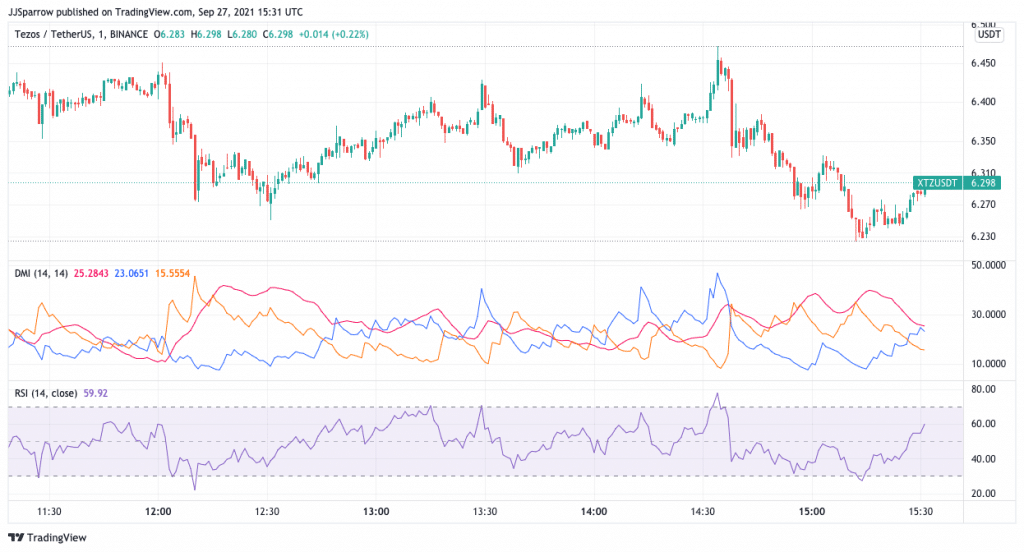The height and width of the screenshot is (552, 1024).
Task: Click the 11:30 time axis label
Action: tap(49, 511)
